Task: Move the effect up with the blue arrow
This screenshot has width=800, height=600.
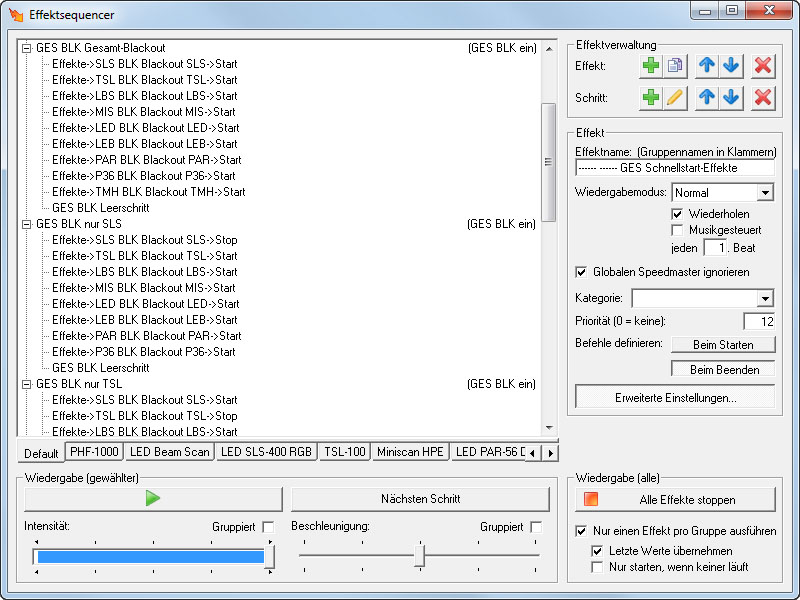Action: pos(707,65)
